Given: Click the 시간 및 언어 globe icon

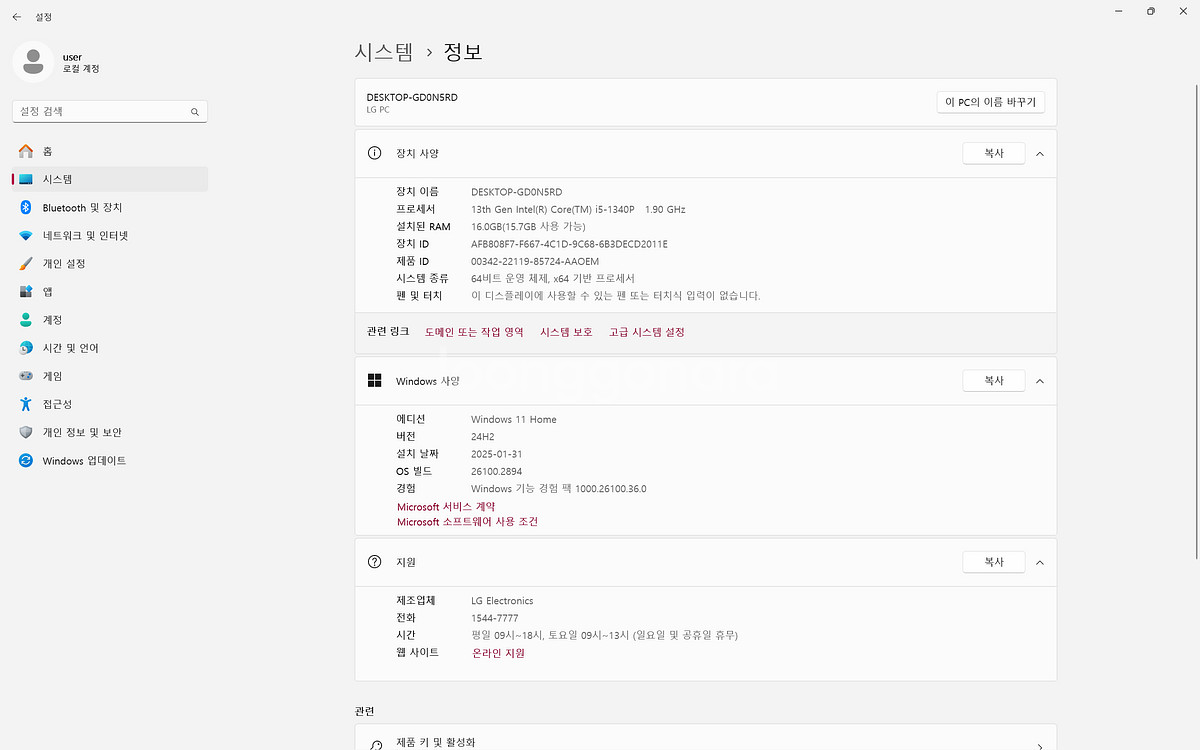Looking at the screenshot, I should pyautogui.click(x=26, y=348).
